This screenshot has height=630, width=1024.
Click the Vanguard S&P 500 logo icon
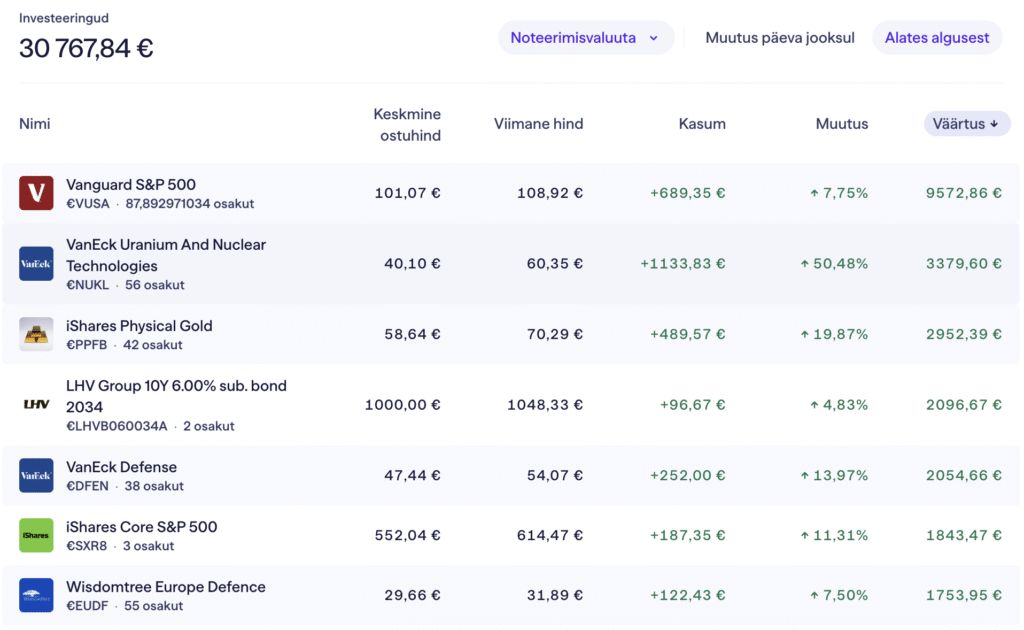[x=36, y=193]
